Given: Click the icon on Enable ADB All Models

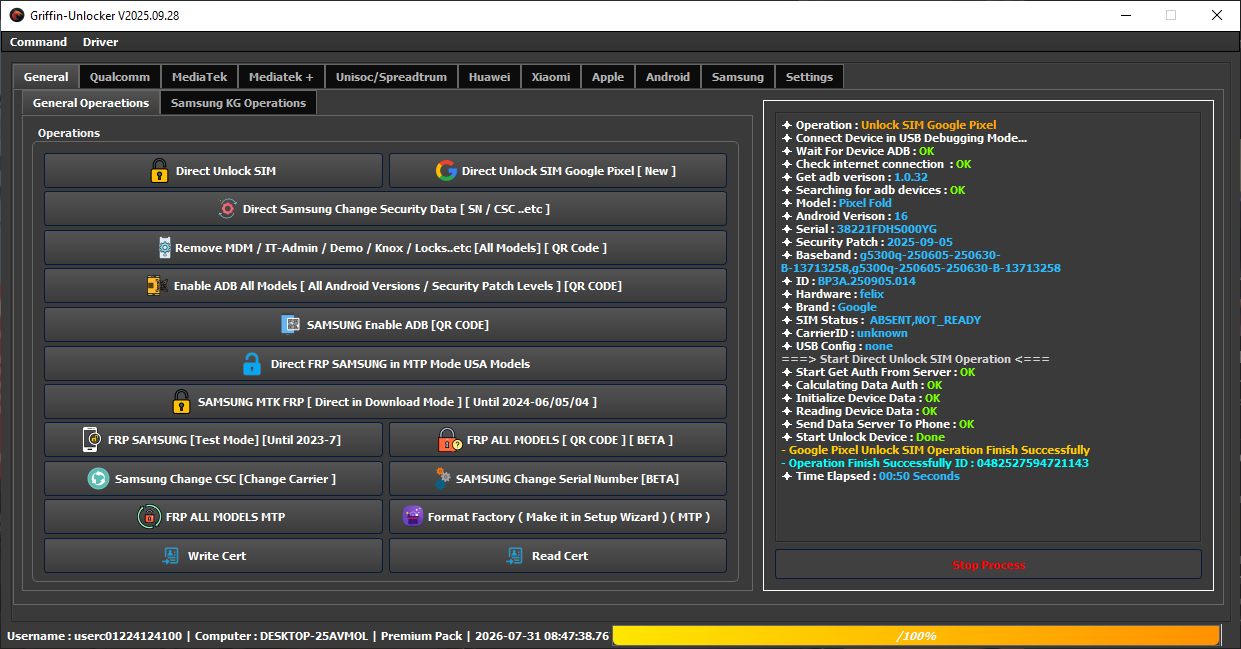Looking at the screenshot, I should 157,286.
